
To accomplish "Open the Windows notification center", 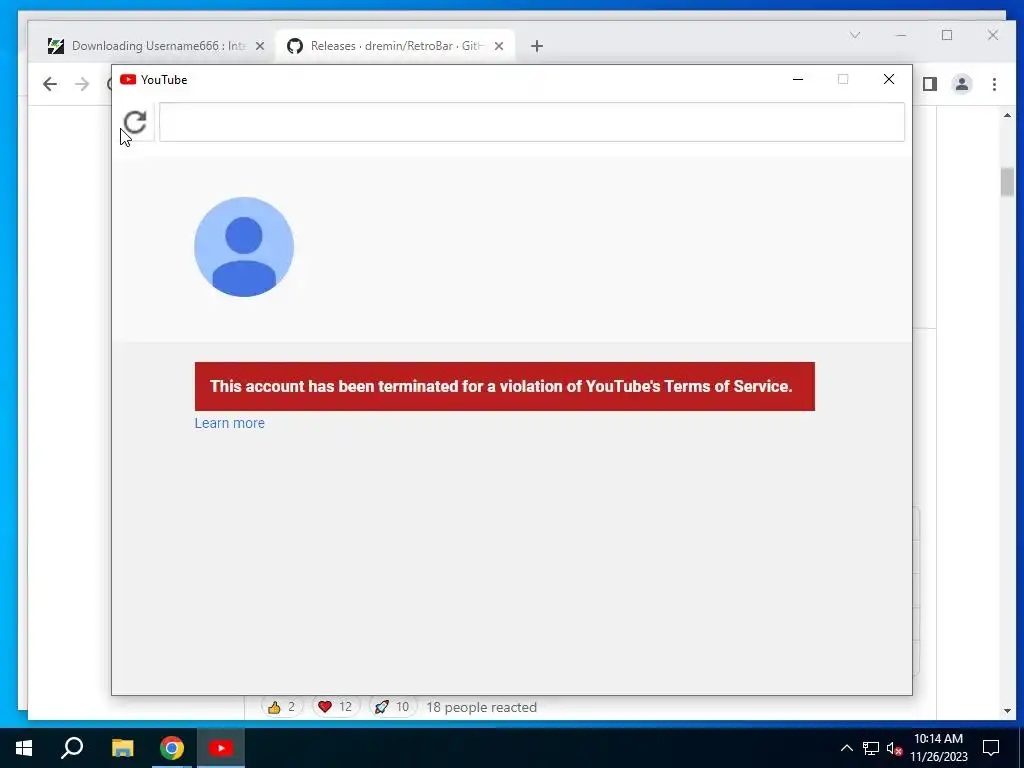I will [991, 748].
